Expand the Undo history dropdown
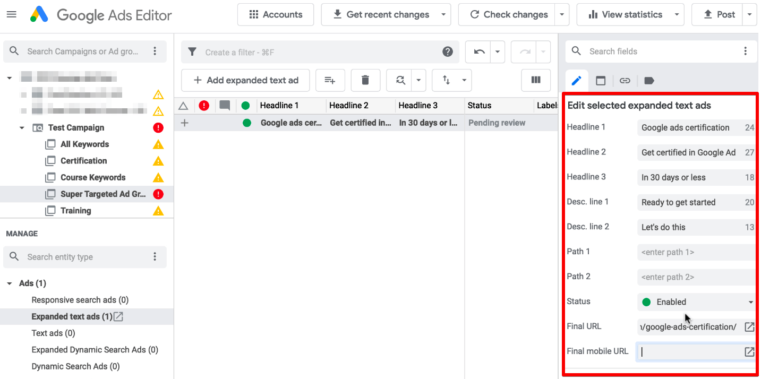 coord(497,52)
